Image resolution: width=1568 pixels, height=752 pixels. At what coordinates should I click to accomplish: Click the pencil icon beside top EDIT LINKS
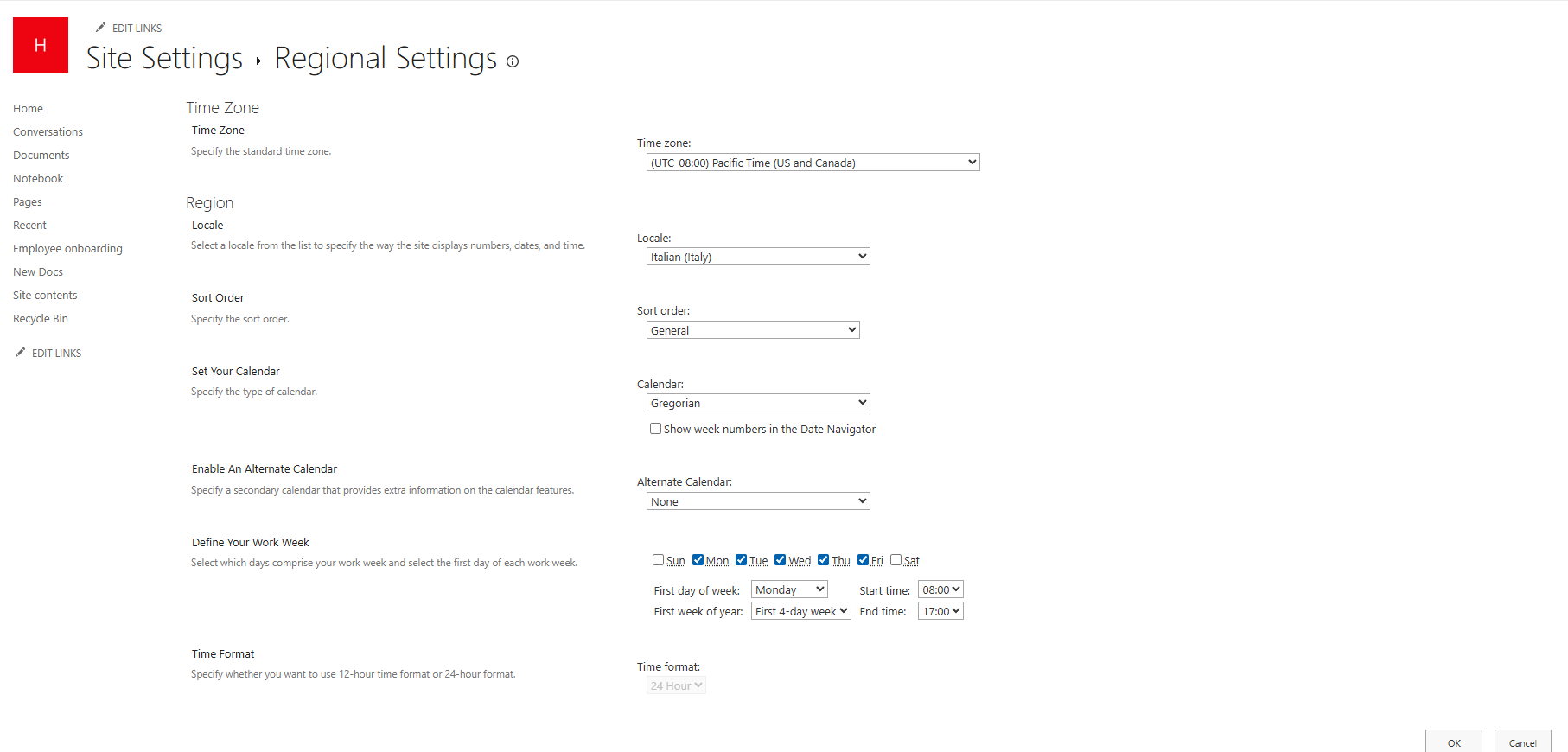tap(100, 28)
